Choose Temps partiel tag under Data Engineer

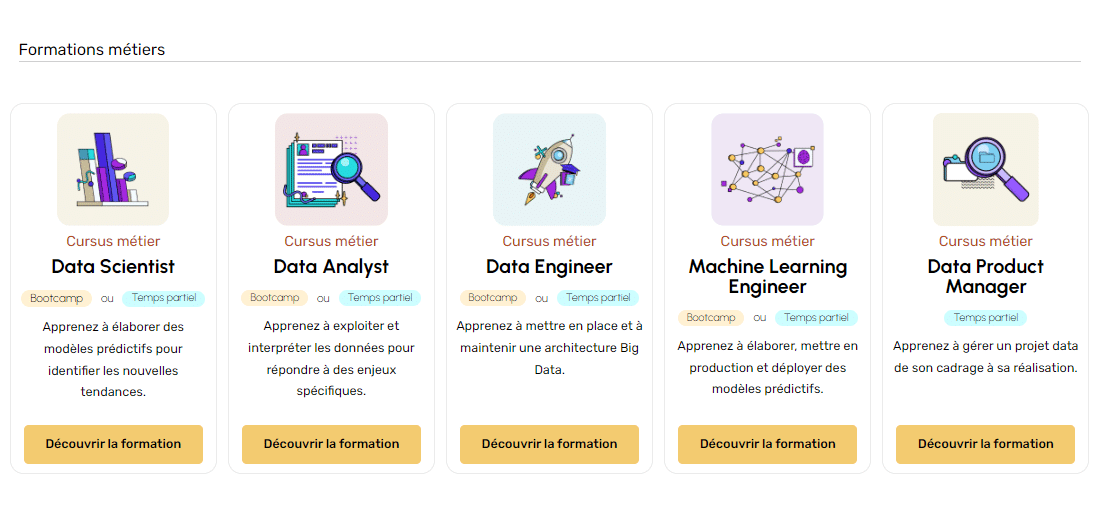[598, 298]
